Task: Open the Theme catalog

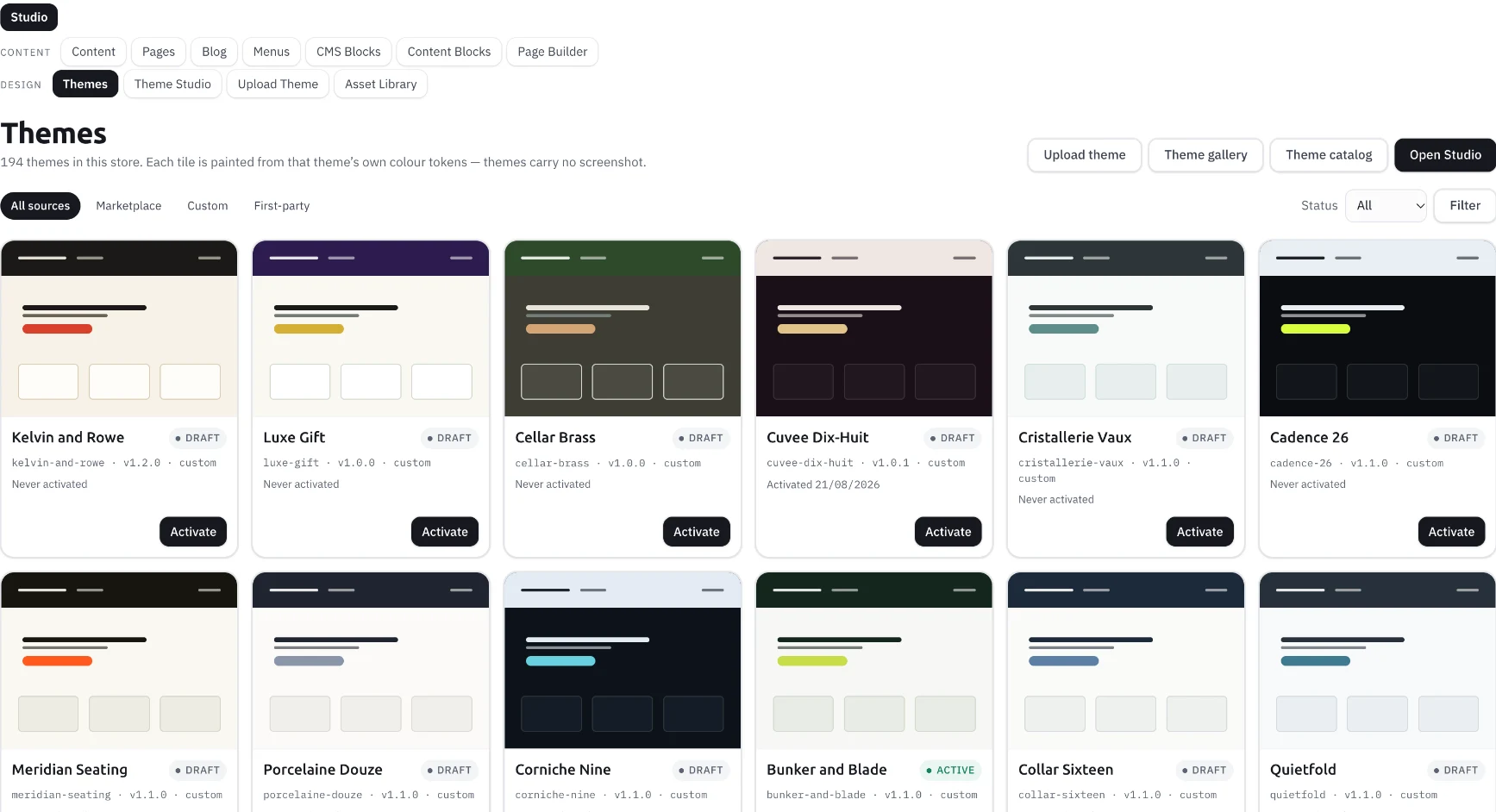Action: (1328, 155)
